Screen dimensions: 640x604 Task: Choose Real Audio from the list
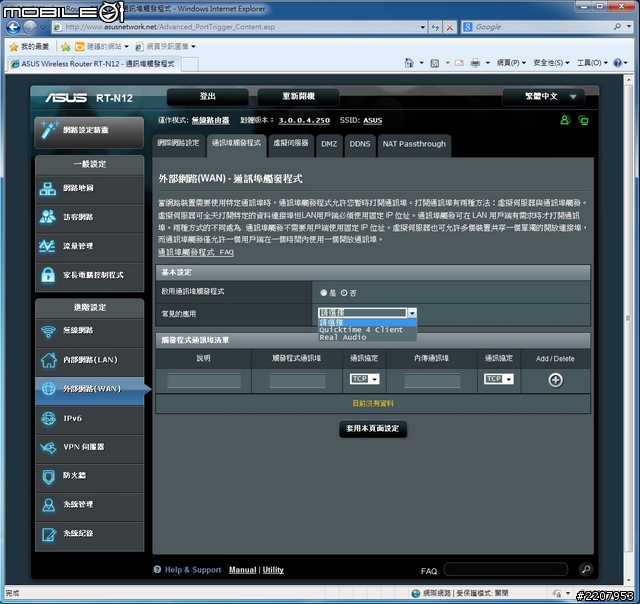(343, 337)
